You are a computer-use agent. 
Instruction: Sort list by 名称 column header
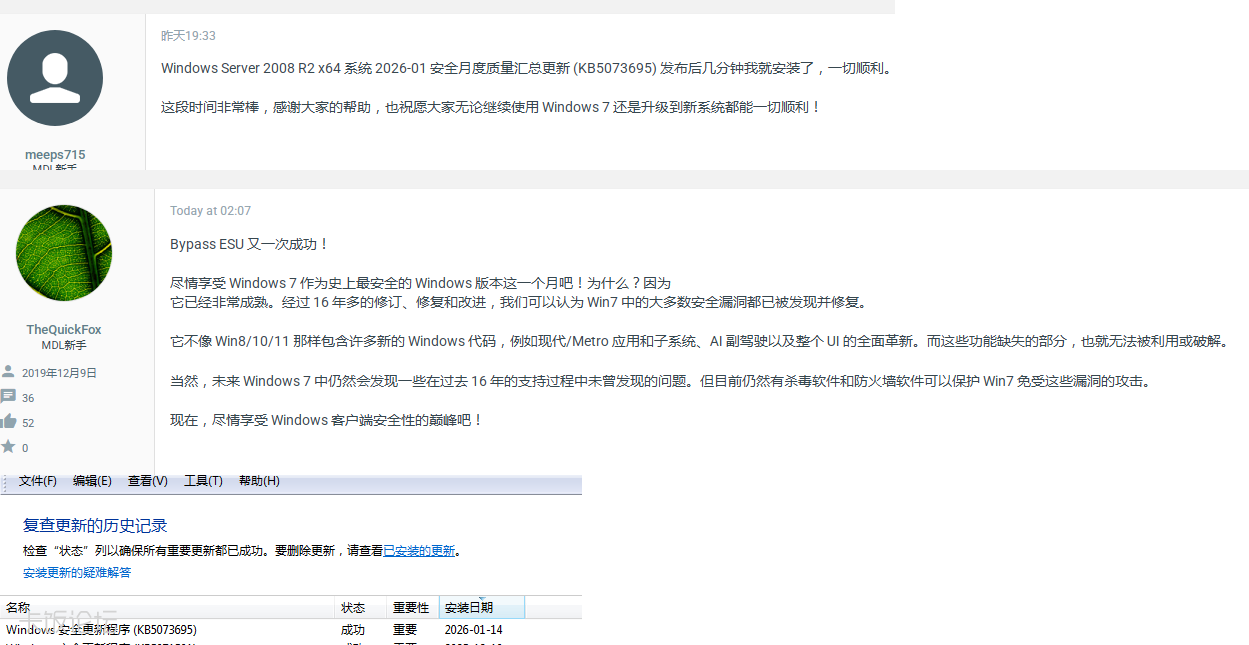(x=18, y=608)
